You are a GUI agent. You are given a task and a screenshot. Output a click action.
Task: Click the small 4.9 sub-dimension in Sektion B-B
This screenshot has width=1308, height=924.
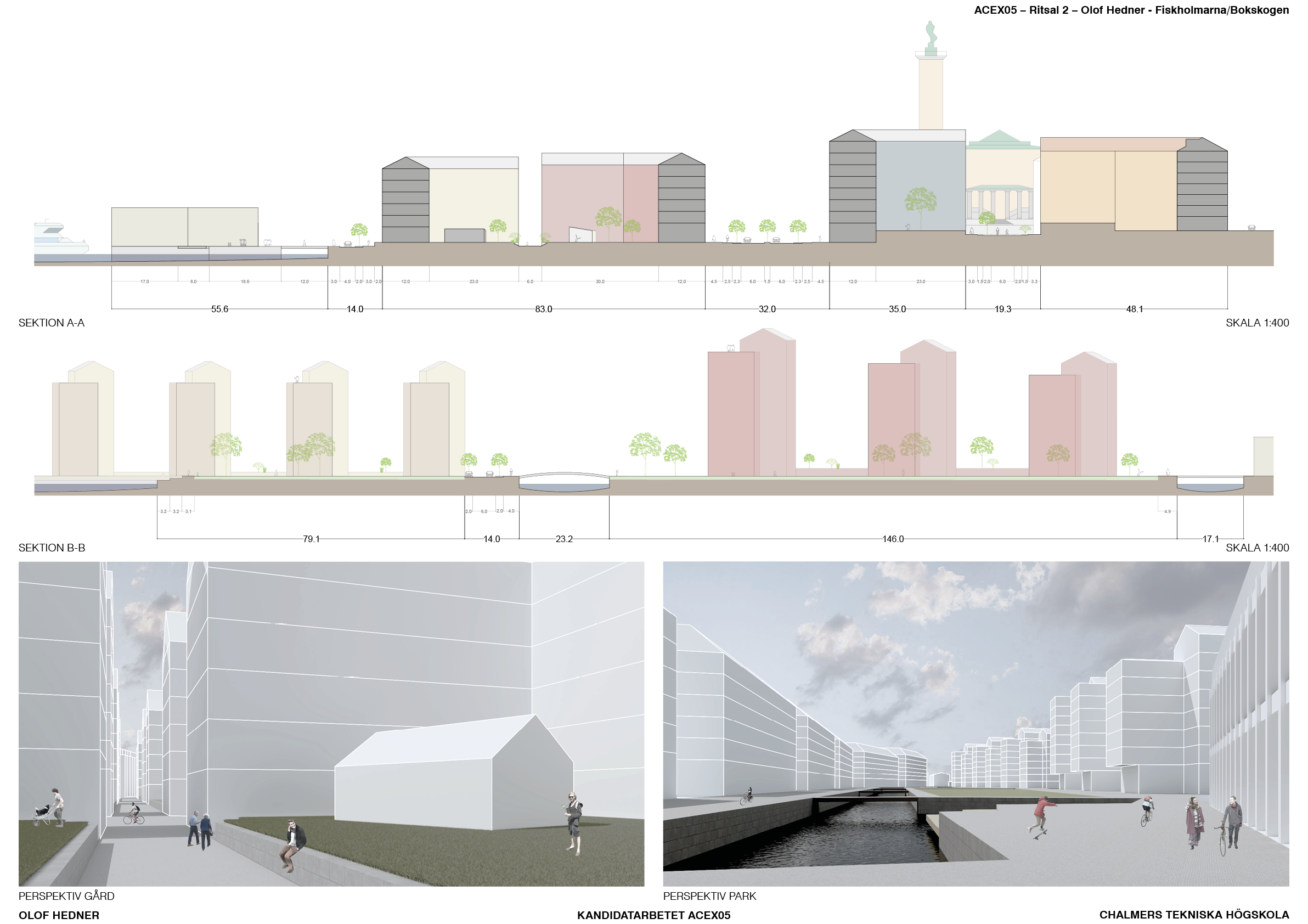coord(1168,512)
